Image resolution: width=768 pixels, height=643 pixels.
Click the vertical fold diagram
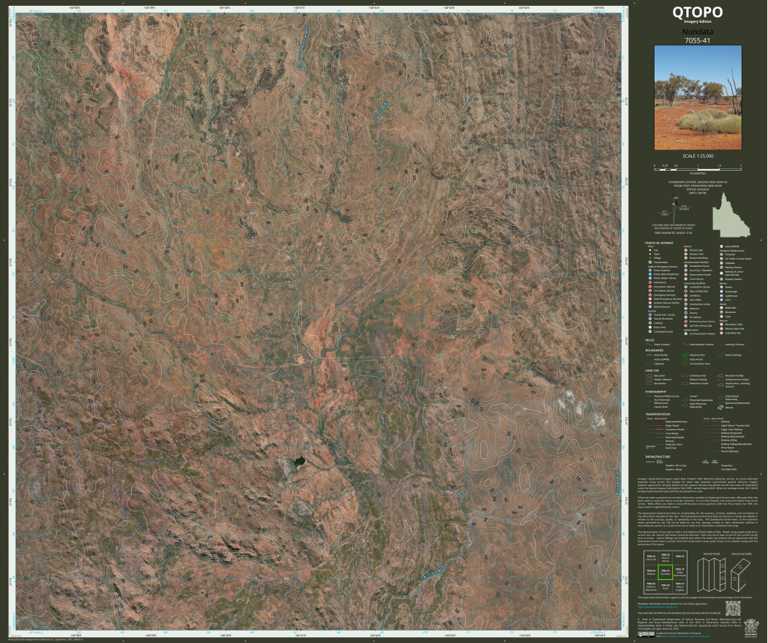(x=712, y=575)
